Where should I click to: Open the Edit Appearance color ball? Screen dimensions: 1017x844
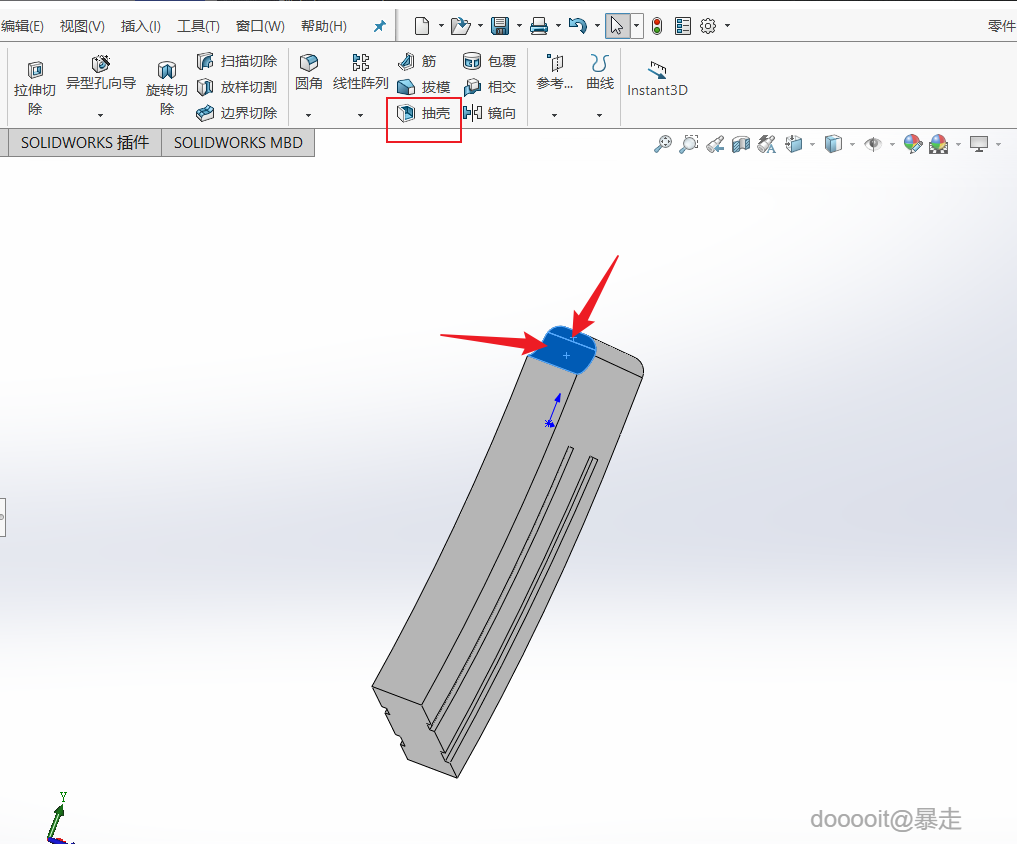tap(913, 144)
